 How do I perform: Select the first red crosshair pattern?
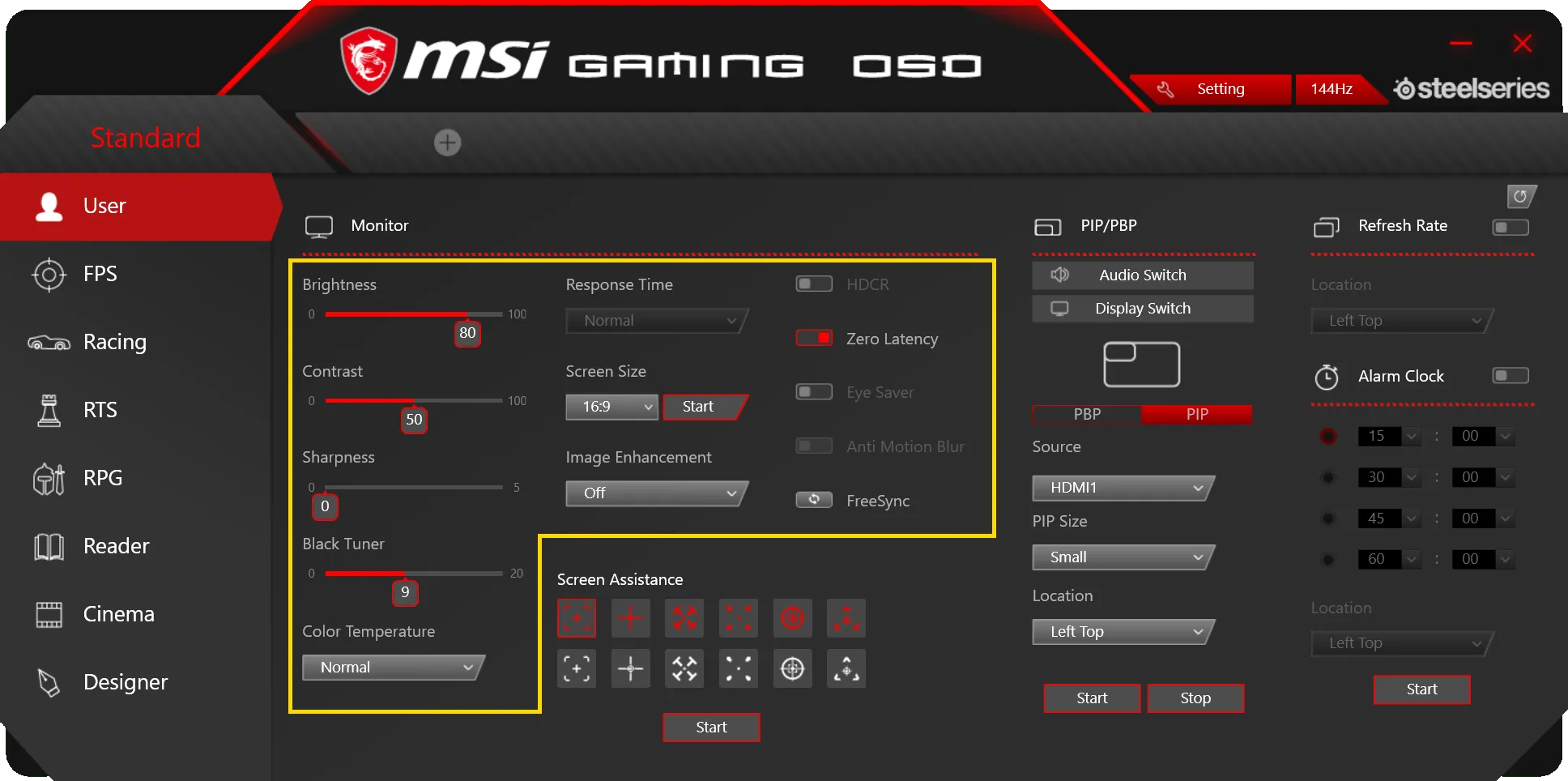(577, 619)
